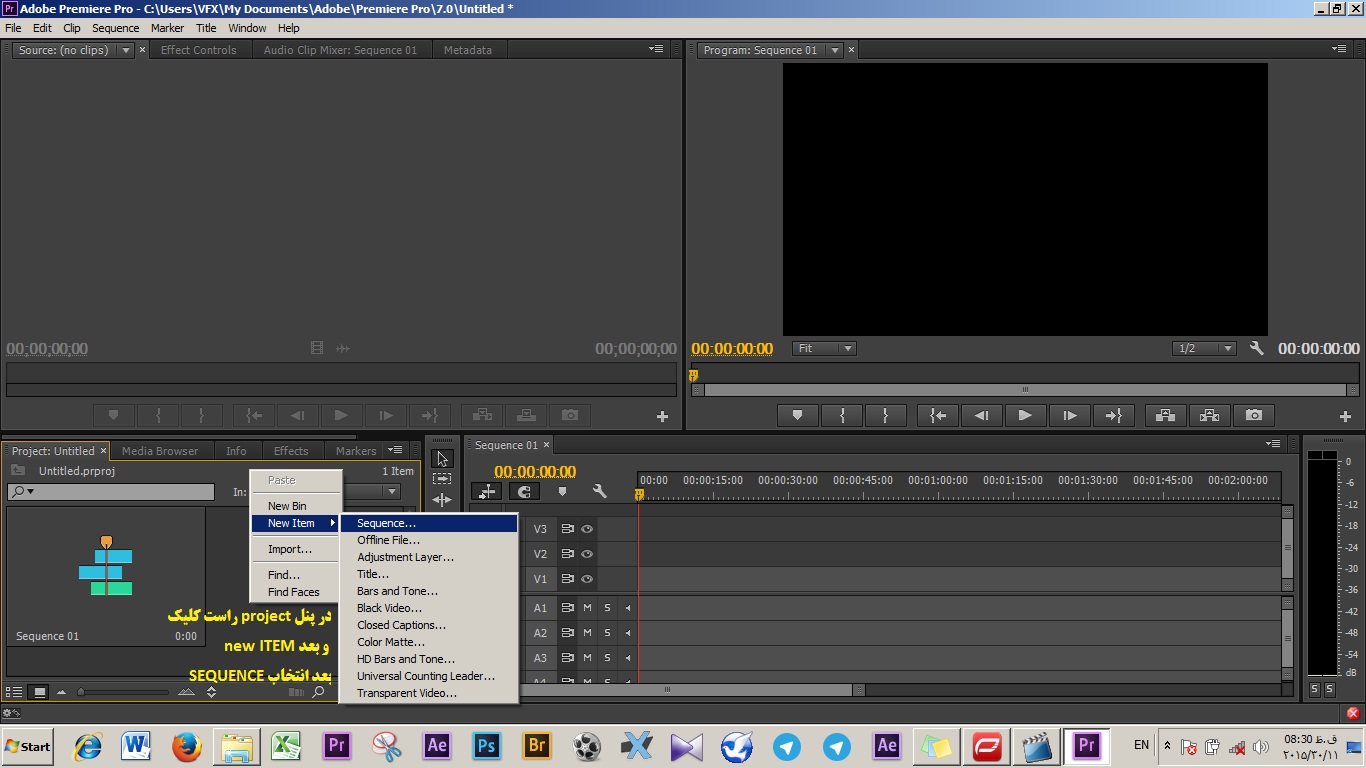Mark Out point in Program monitor

pos(885,415)
